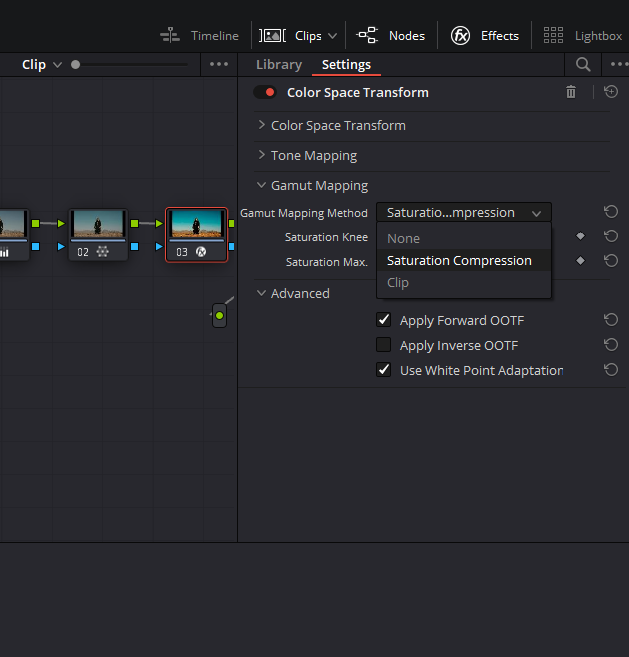Screen dimensions: 629x657
Task: Reset the Saturation Max value
Action: point(611,261)
